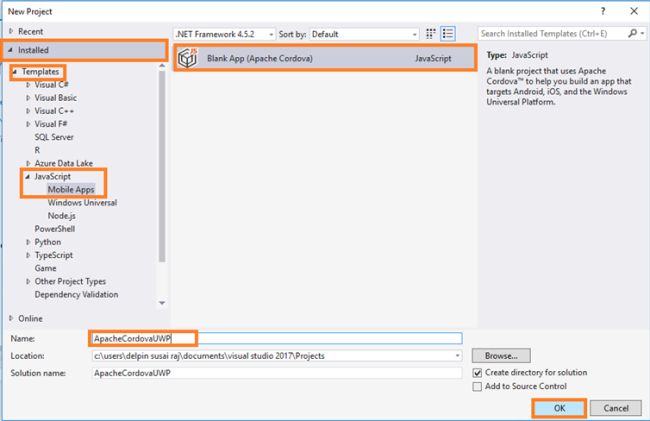650x421 pixels.
Task: Select Python template category
Action: [x=48, y=242]
